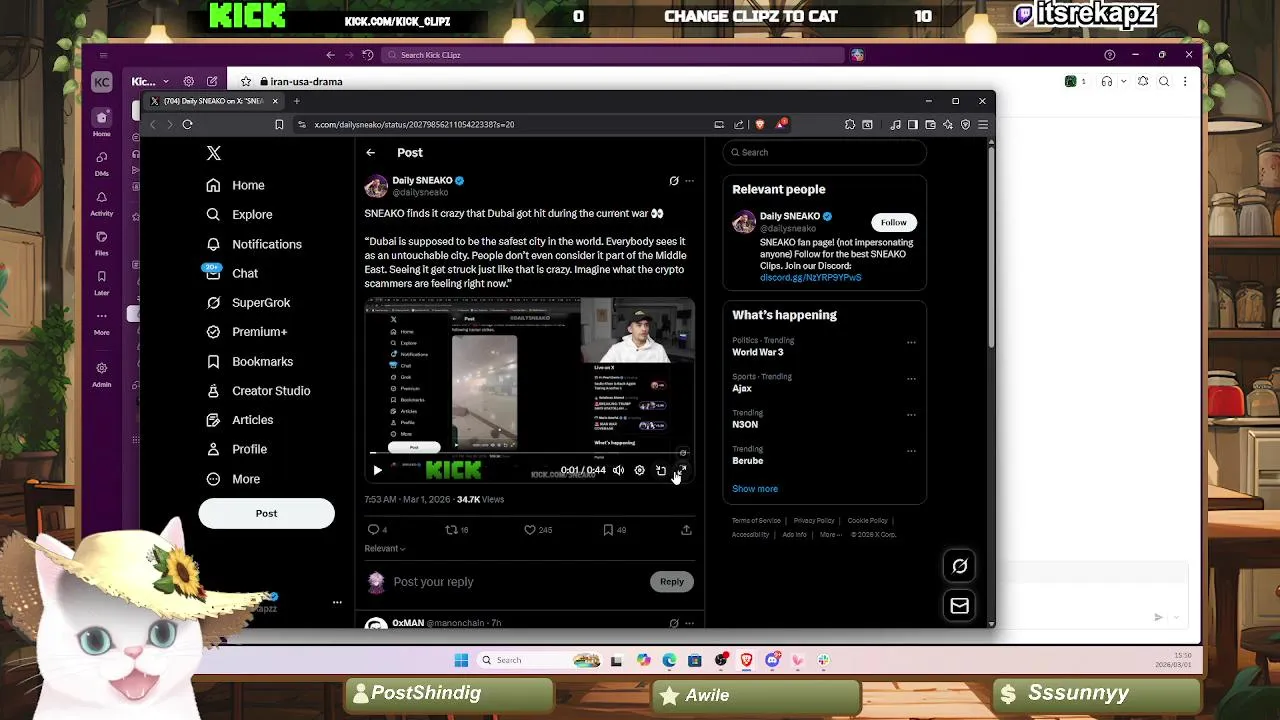
Task: Click the Brave Shields lion icon
Action: coord(760,125)
